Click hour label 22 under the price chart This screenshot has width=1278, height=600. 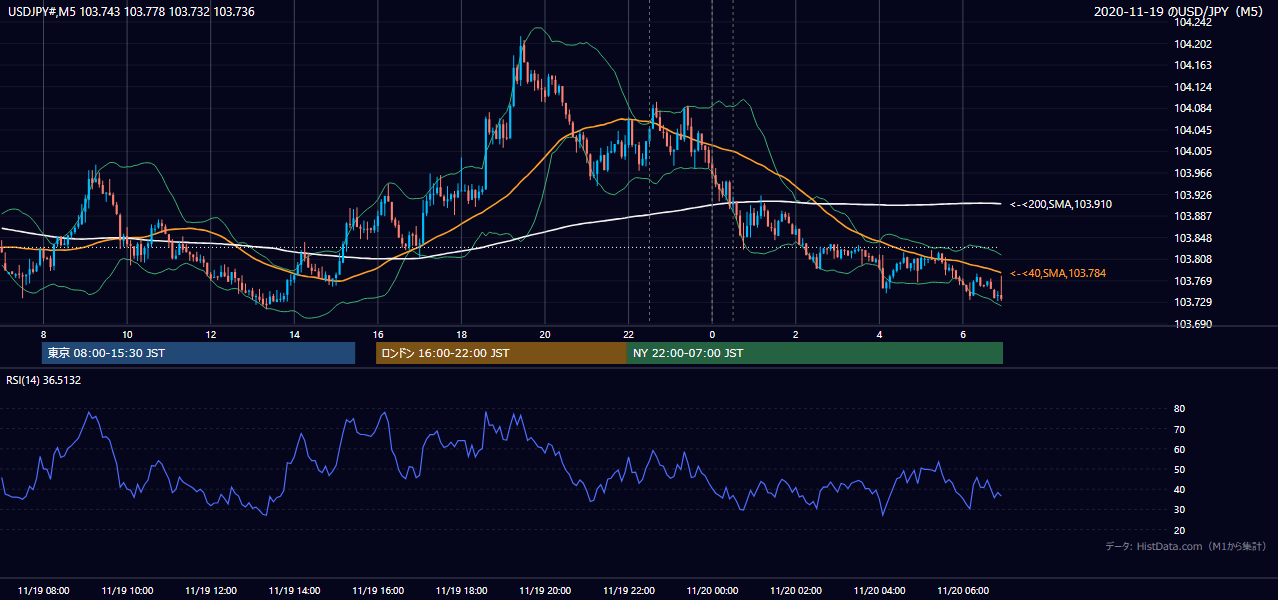pos(629,333)
